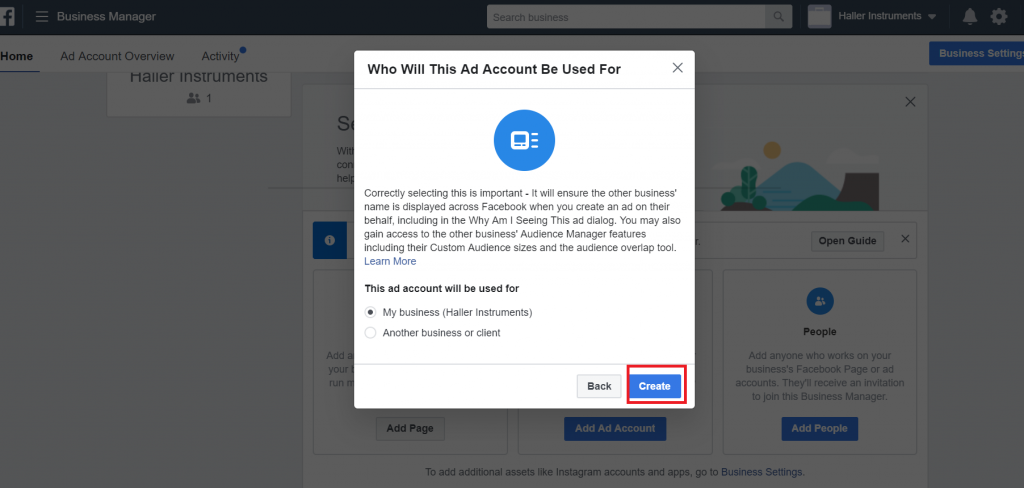Close the ad account dialog
Image resolution: width=1024 pixels, height=488 pixels.
[677, 68]
